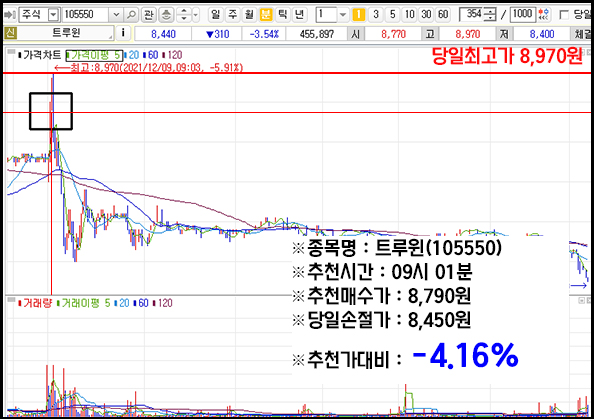Expand the 주식 type dropdown
Screen dimensions: 594x419
(x=54, y=15)
